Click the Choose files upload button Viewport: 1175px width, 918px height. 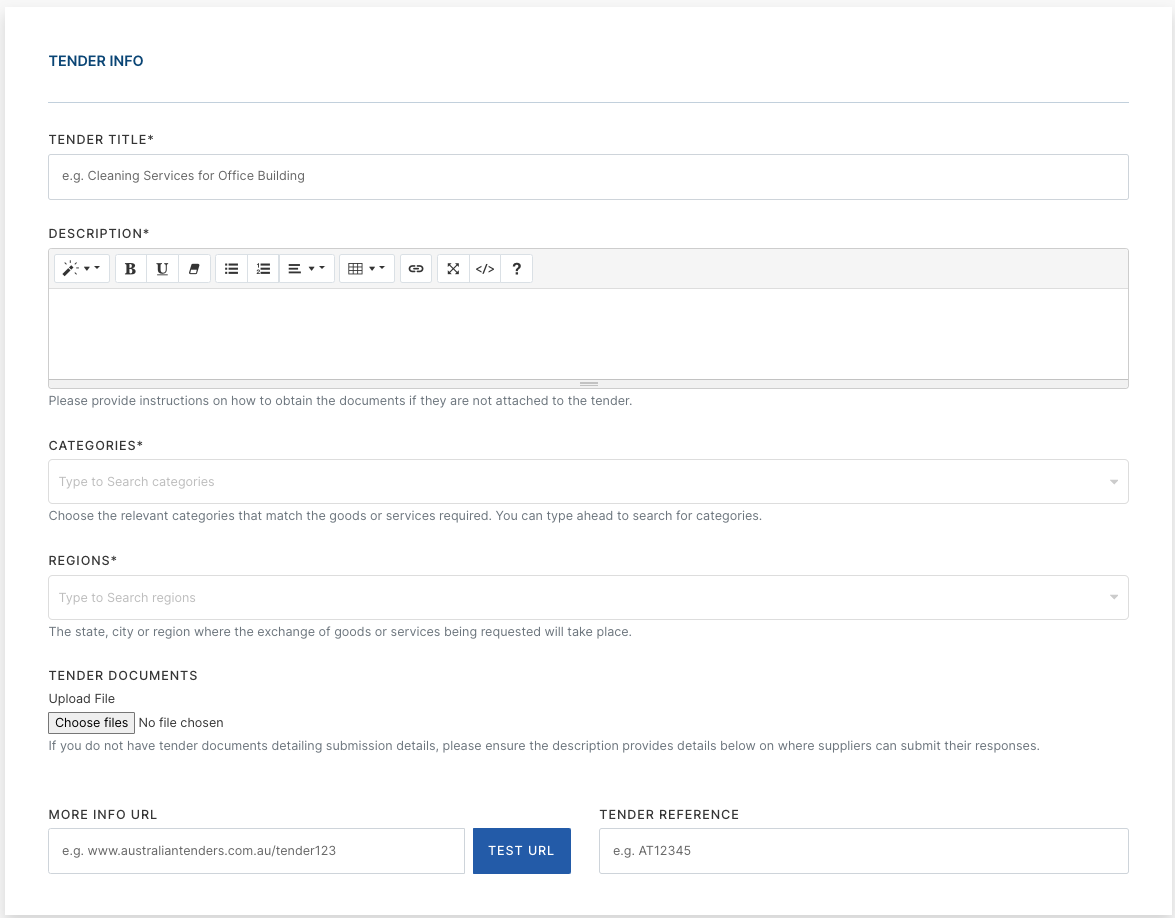(91, 723)
